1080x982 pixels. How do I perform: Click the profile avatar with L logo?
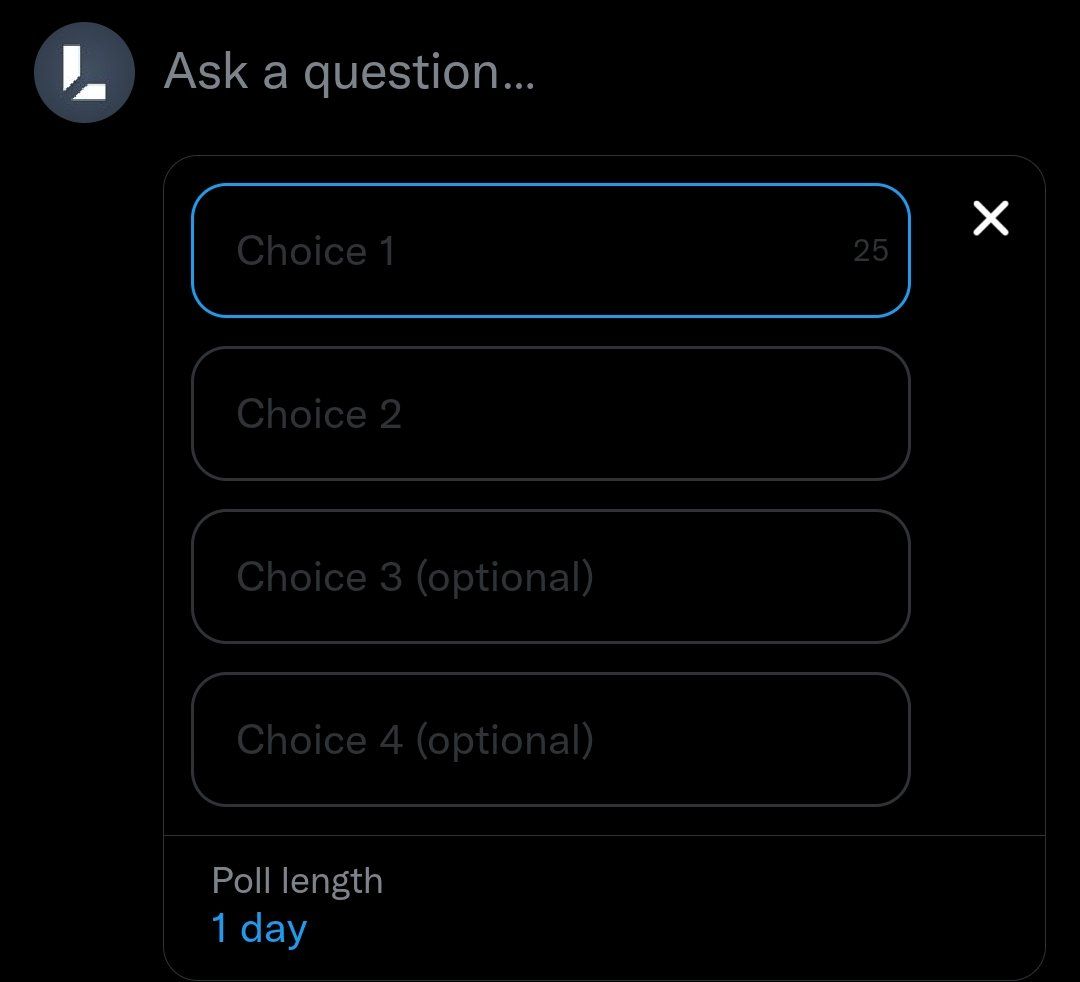coord(84,73)
